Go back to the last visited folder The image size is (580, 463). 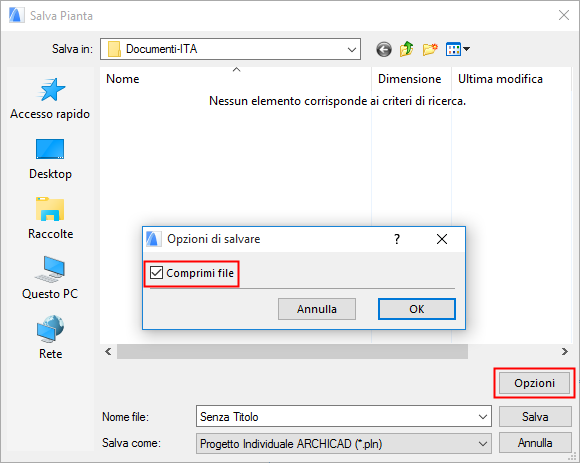tap(384, 49)
